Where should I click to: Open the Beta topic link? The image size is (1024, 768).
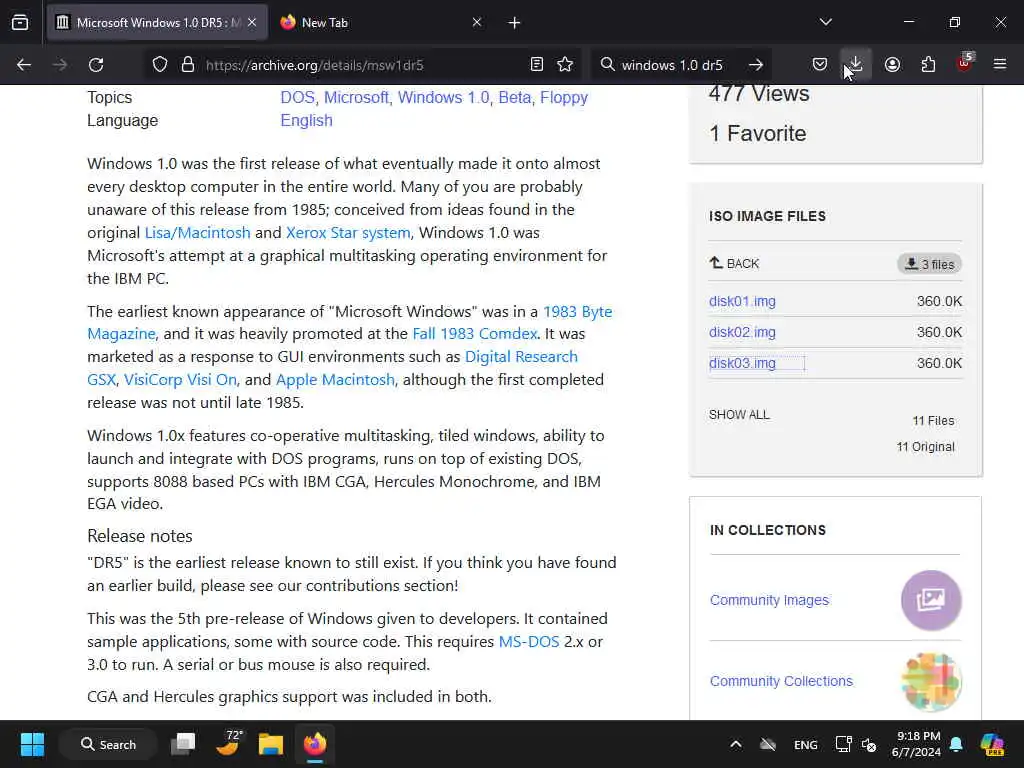pos(515,97)
